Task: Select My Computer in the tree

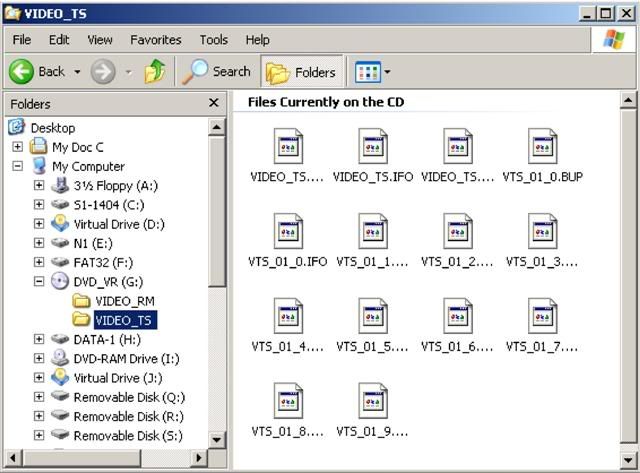Action: pyautogui.click(x=88, y=167)
